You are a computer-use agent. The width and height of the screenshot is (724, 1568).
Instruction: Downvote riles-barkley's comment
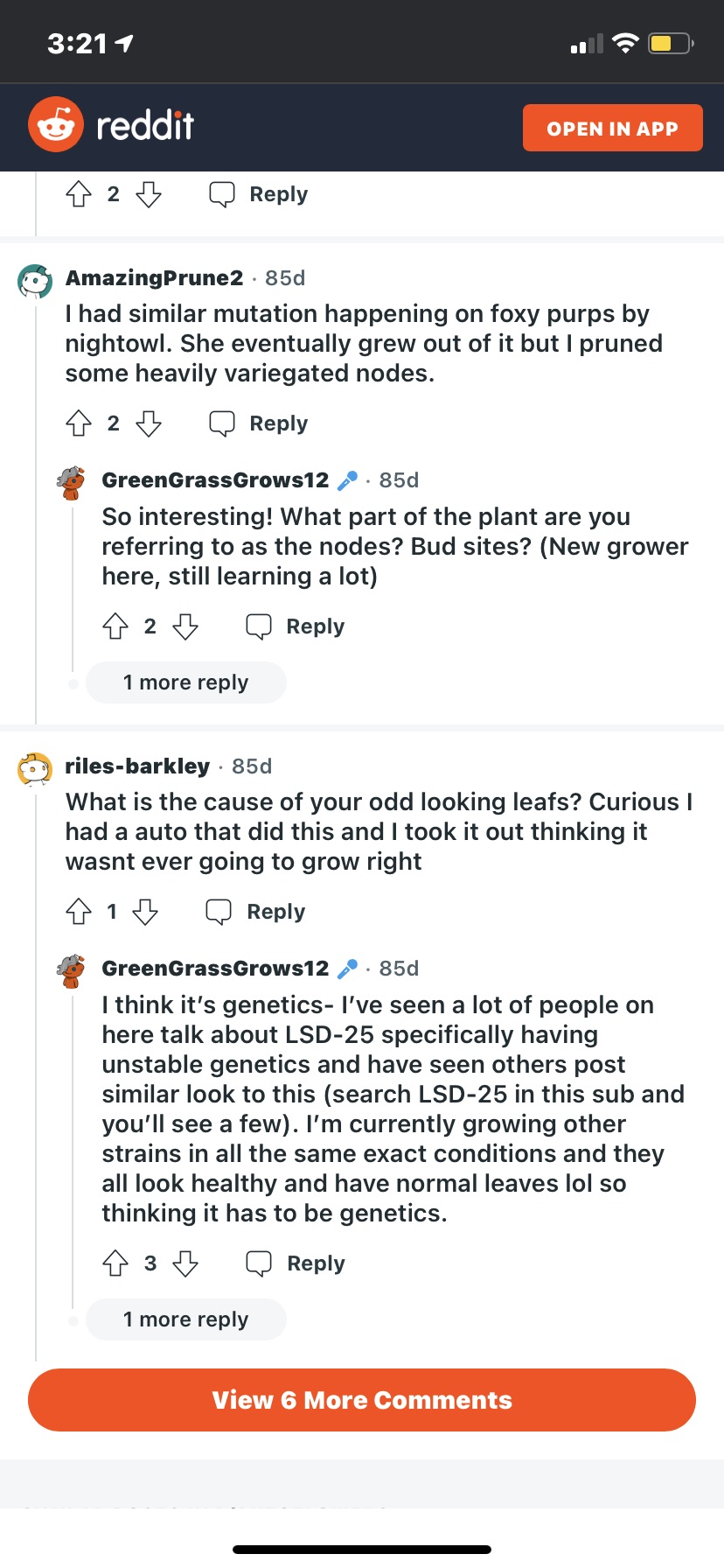[x=145, y=912]
